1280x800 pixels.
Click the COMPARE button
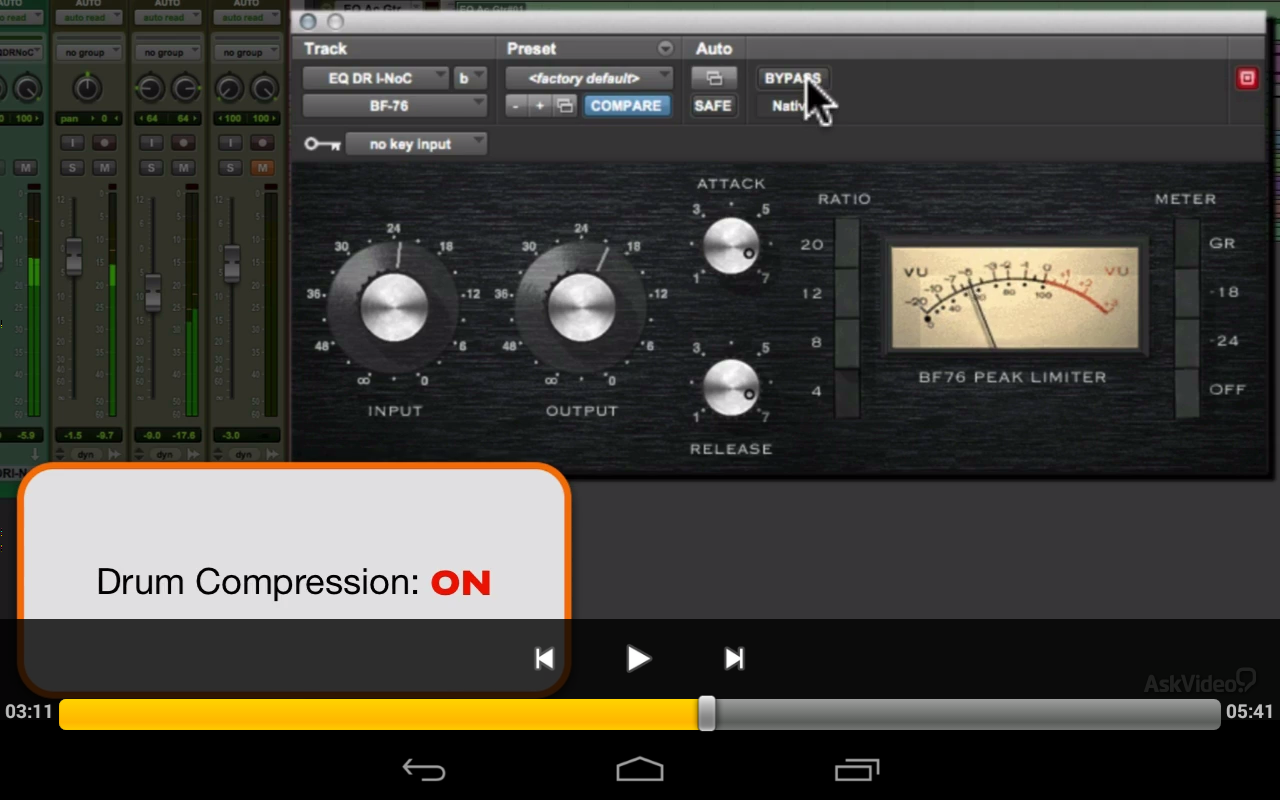(x=626, y=105)
